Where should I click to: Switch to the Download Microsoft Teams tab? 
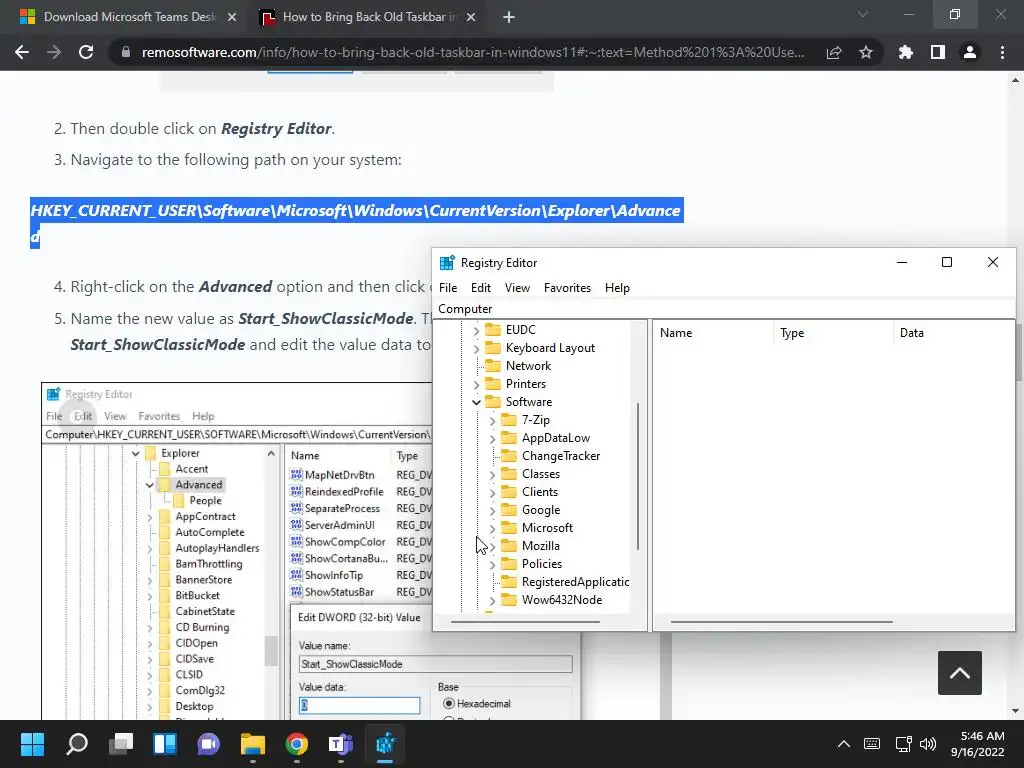click(x=129, y=17)
